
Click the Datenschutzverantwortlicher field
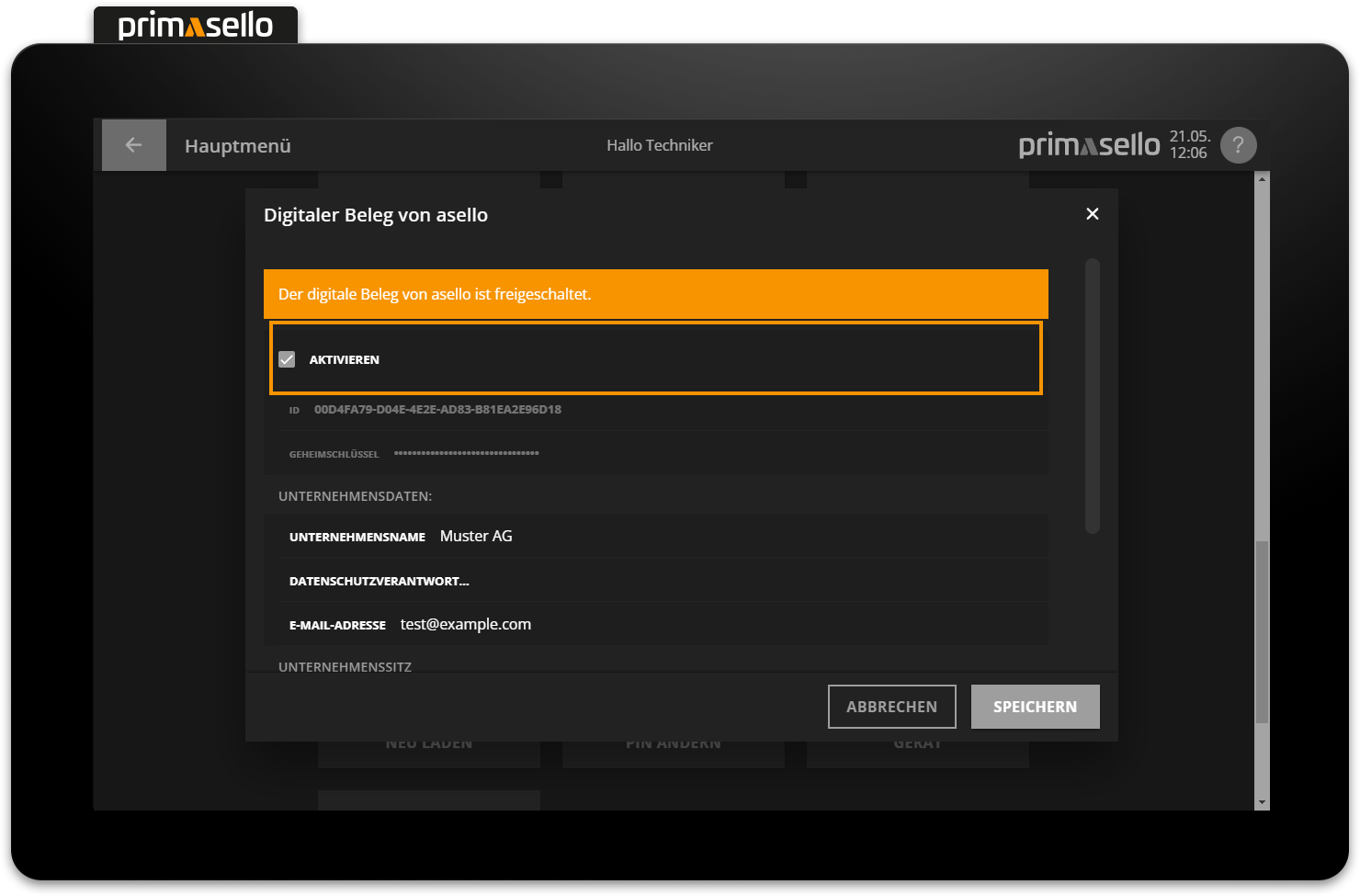tap(379, 580)
